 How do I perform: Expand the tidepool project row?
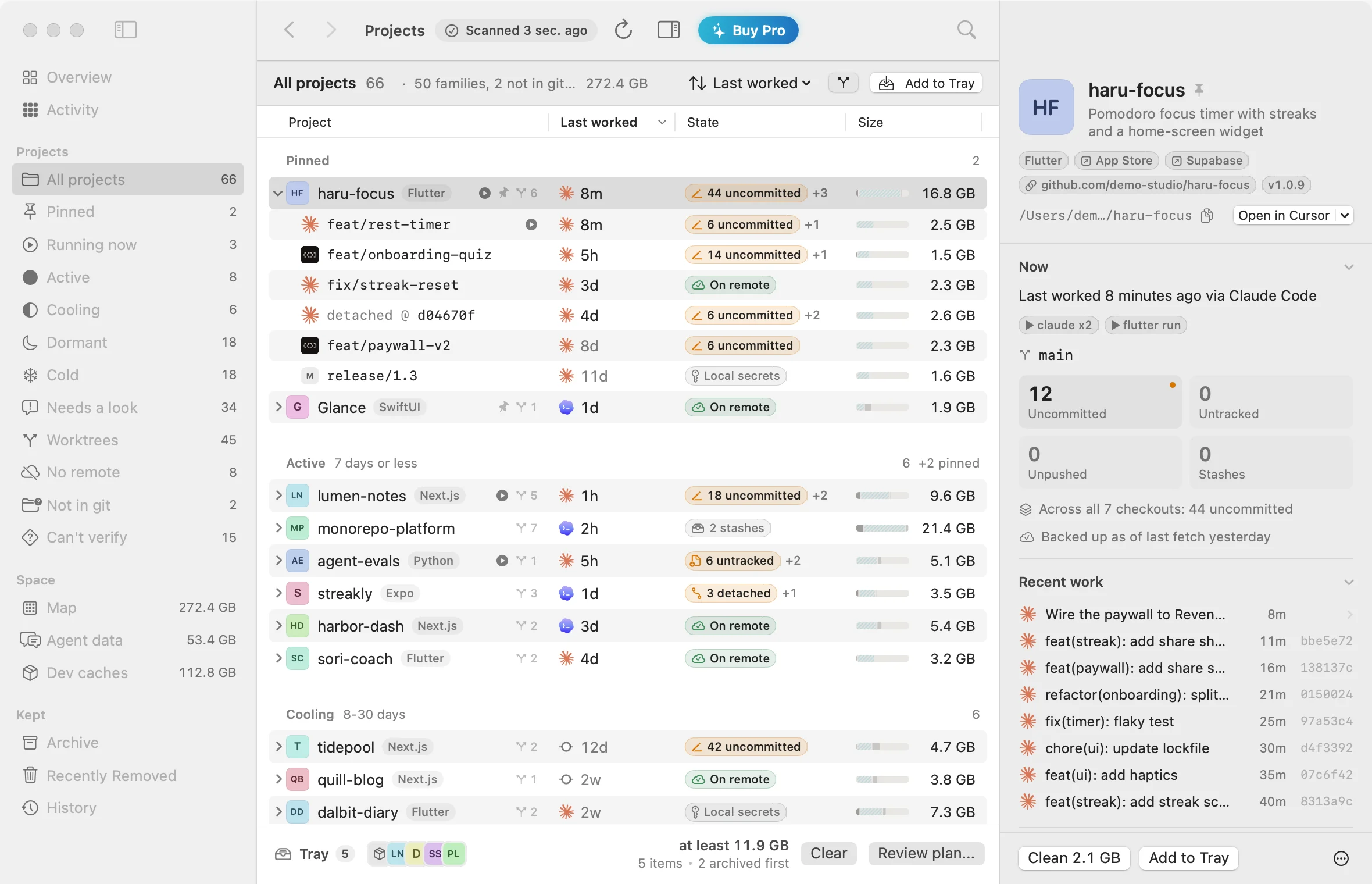tap(278, 747)
